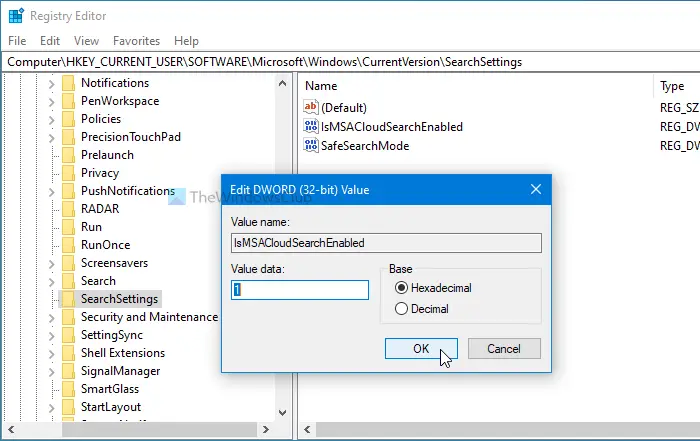Click the Privacy folder icon
Screen dimensions: 700x441
pyautogui.click(x=68, y=173)
